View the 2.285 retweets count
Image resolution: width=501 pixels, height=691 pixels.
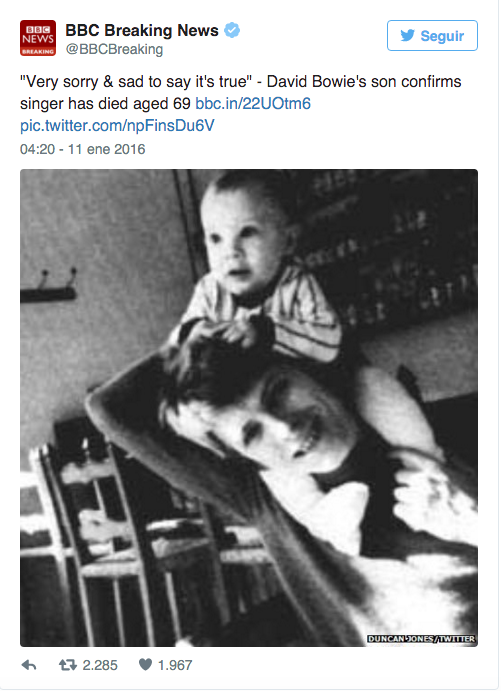coord(100,665)
